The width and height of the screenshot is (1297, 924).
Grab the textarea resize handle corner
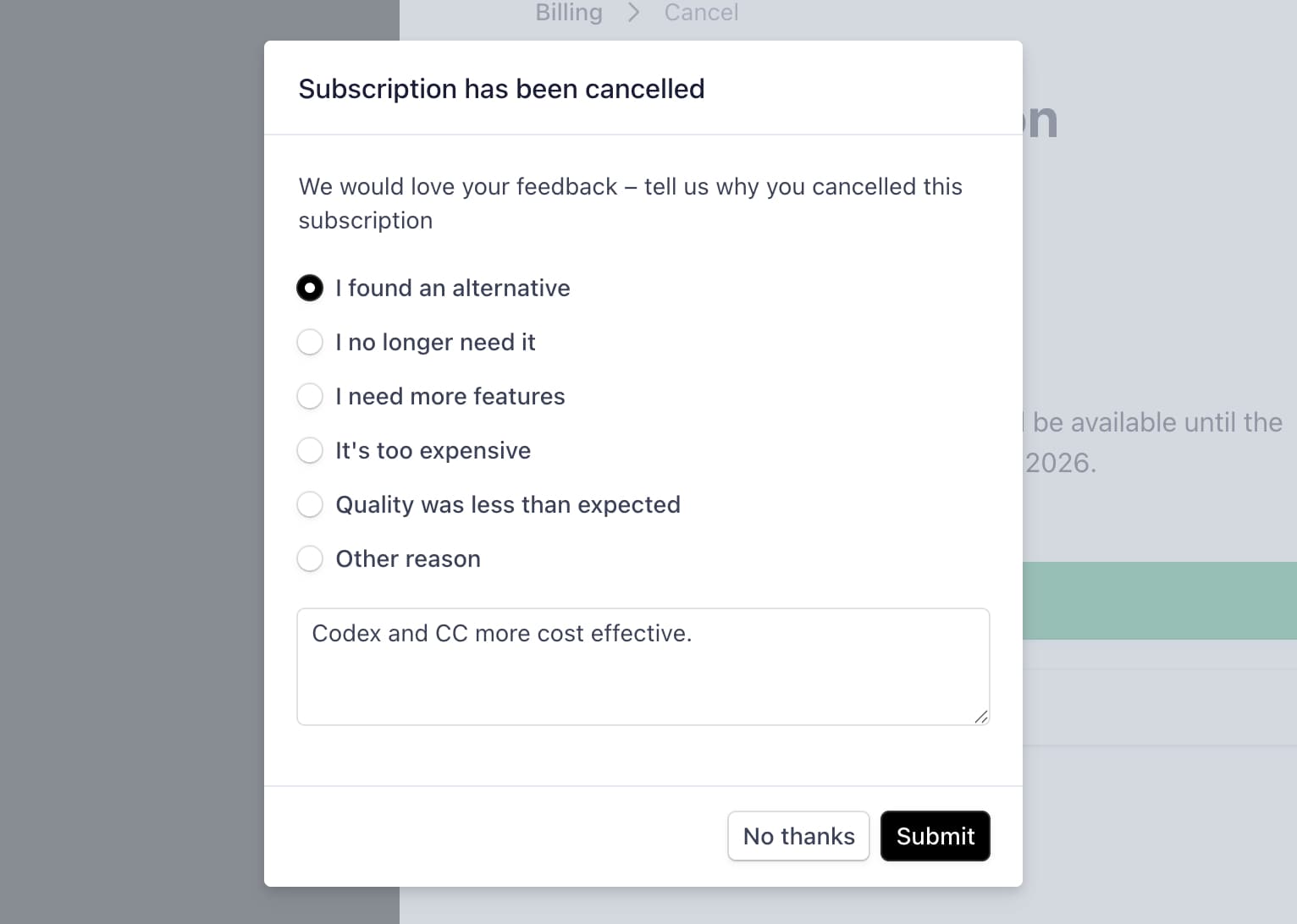981,717
